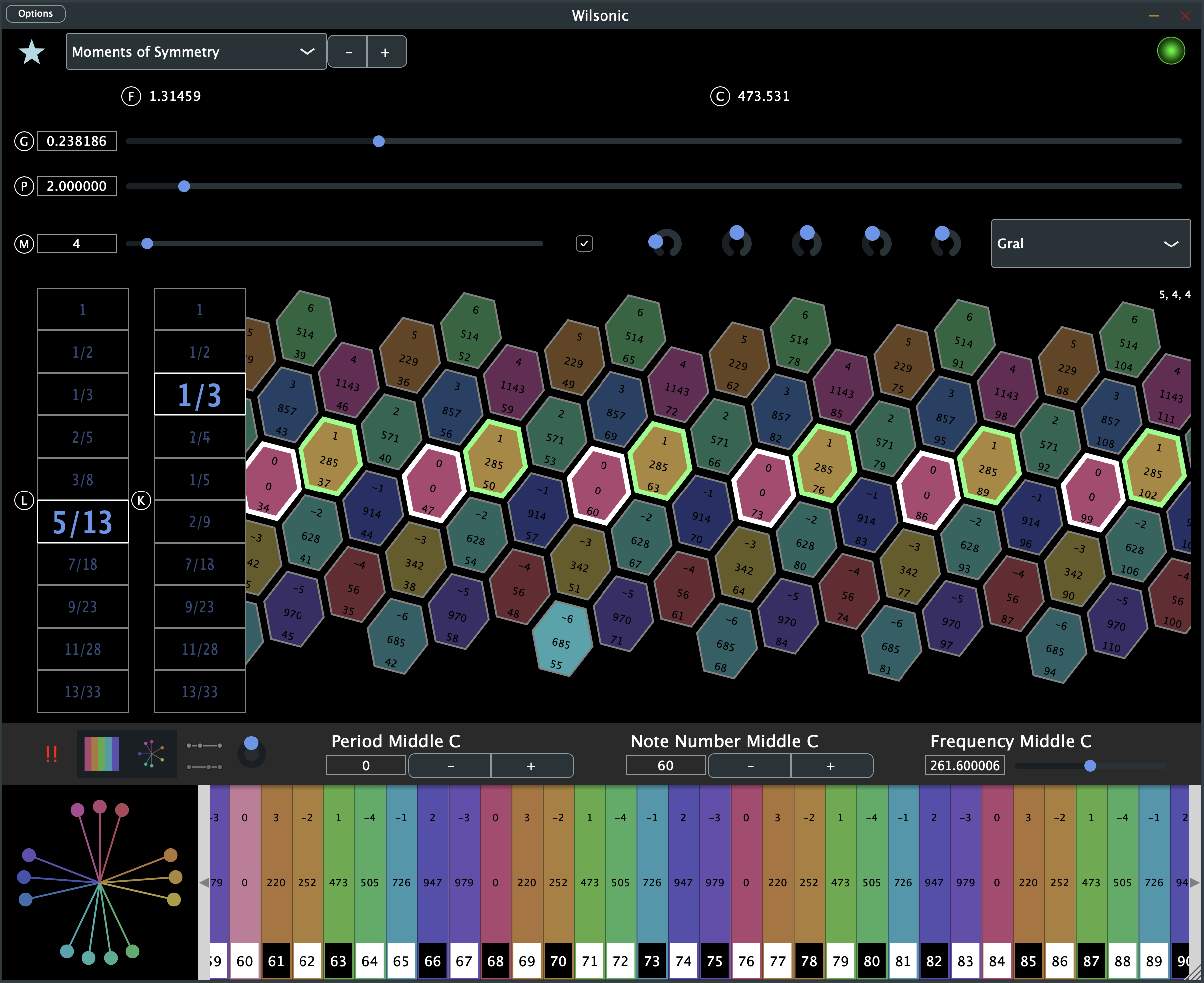Increase Period Middle C with plus
This screenshot has width=1204, height=983.
coord(532,766)
